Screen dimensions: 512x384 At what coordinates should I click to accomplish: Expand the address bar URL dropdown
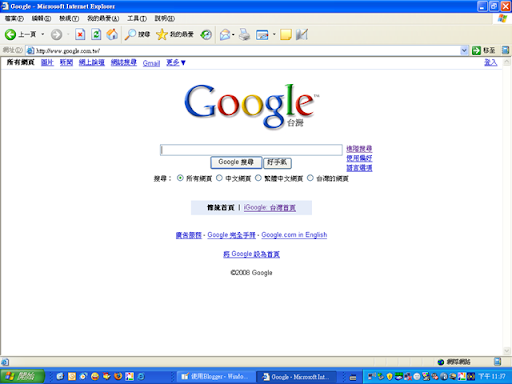(464, 51)
